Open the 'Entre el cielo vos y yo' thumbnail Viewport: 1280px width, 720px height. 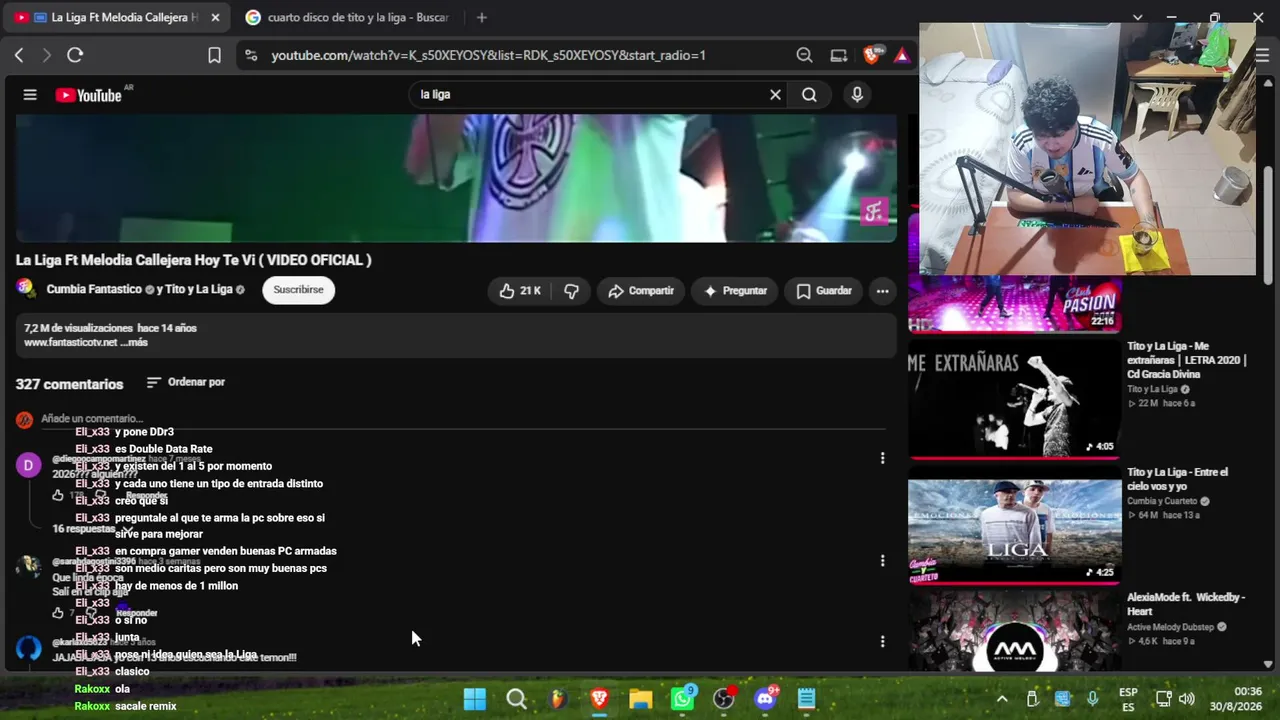1014,526
